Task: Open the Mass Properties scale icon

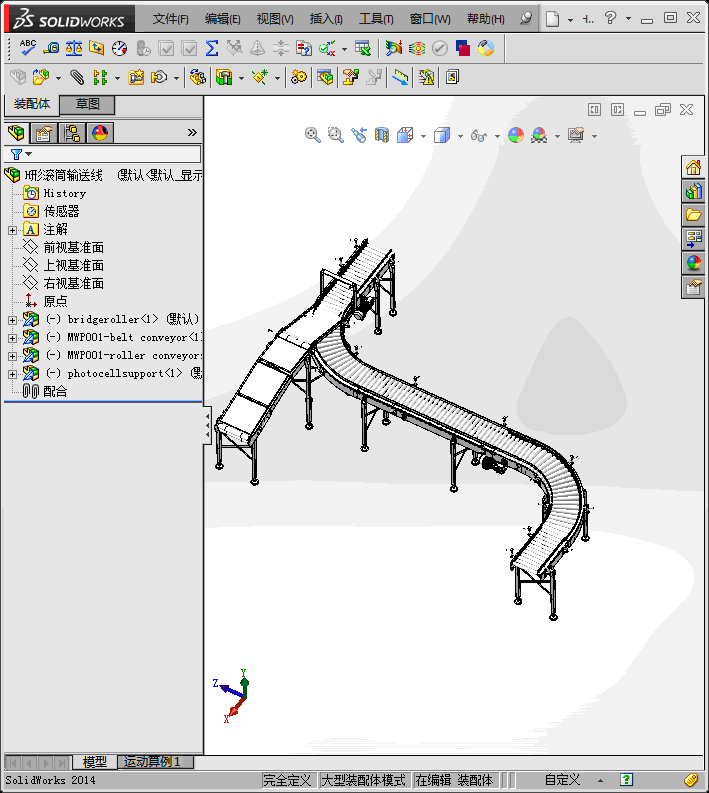Action: pyautogui.click(x=74, y=48)
